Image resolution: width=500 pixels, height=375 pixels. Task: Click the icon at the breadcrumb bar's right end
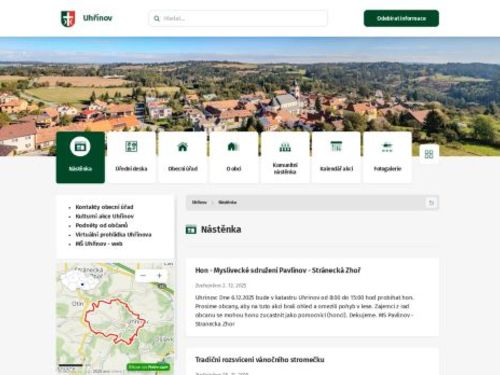(x=431, y=203)
